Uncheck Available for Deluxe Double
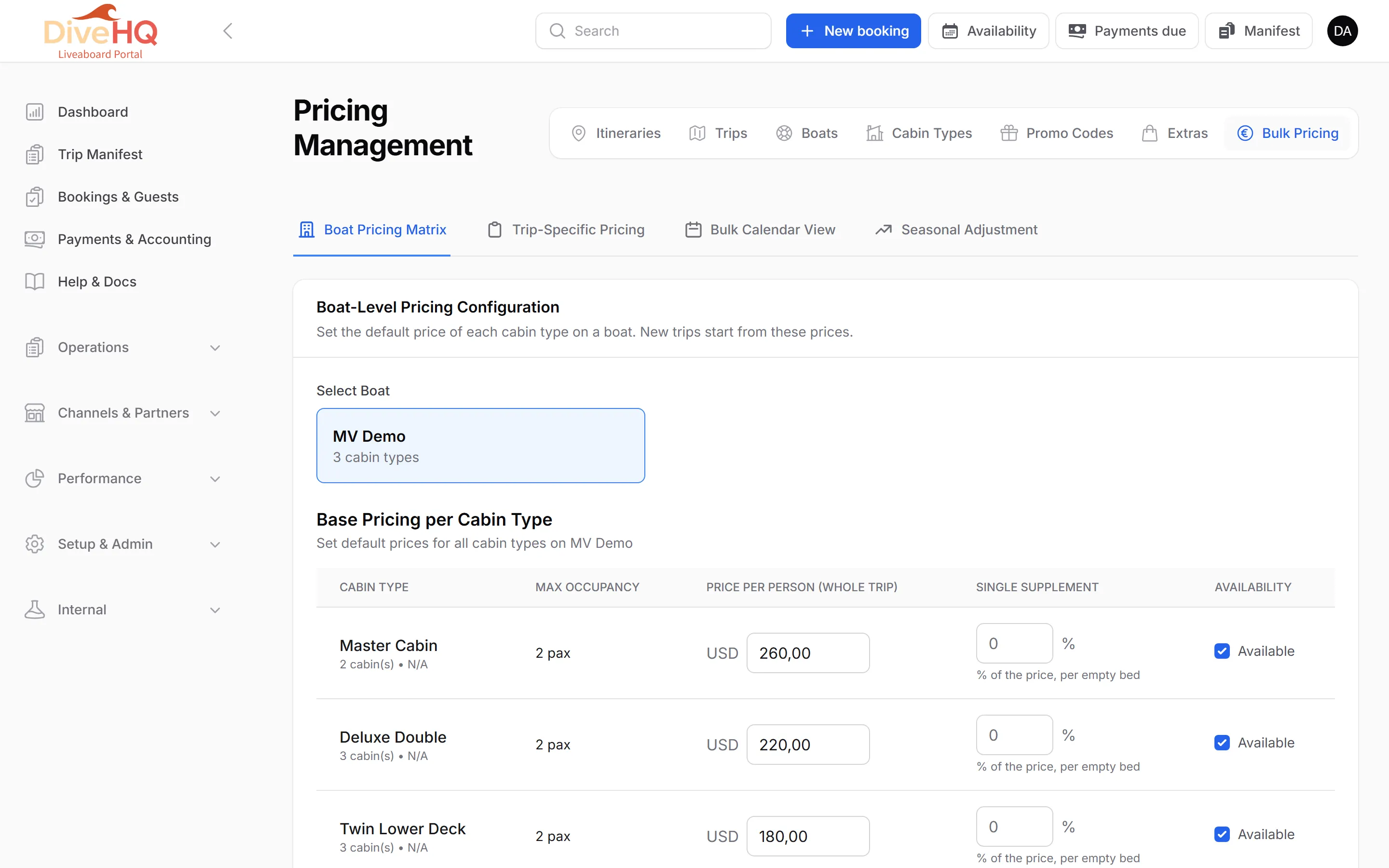Image resolution: width=1389 pixels, height=868 pixels. pyautogui.click(x=1222, y=743)
